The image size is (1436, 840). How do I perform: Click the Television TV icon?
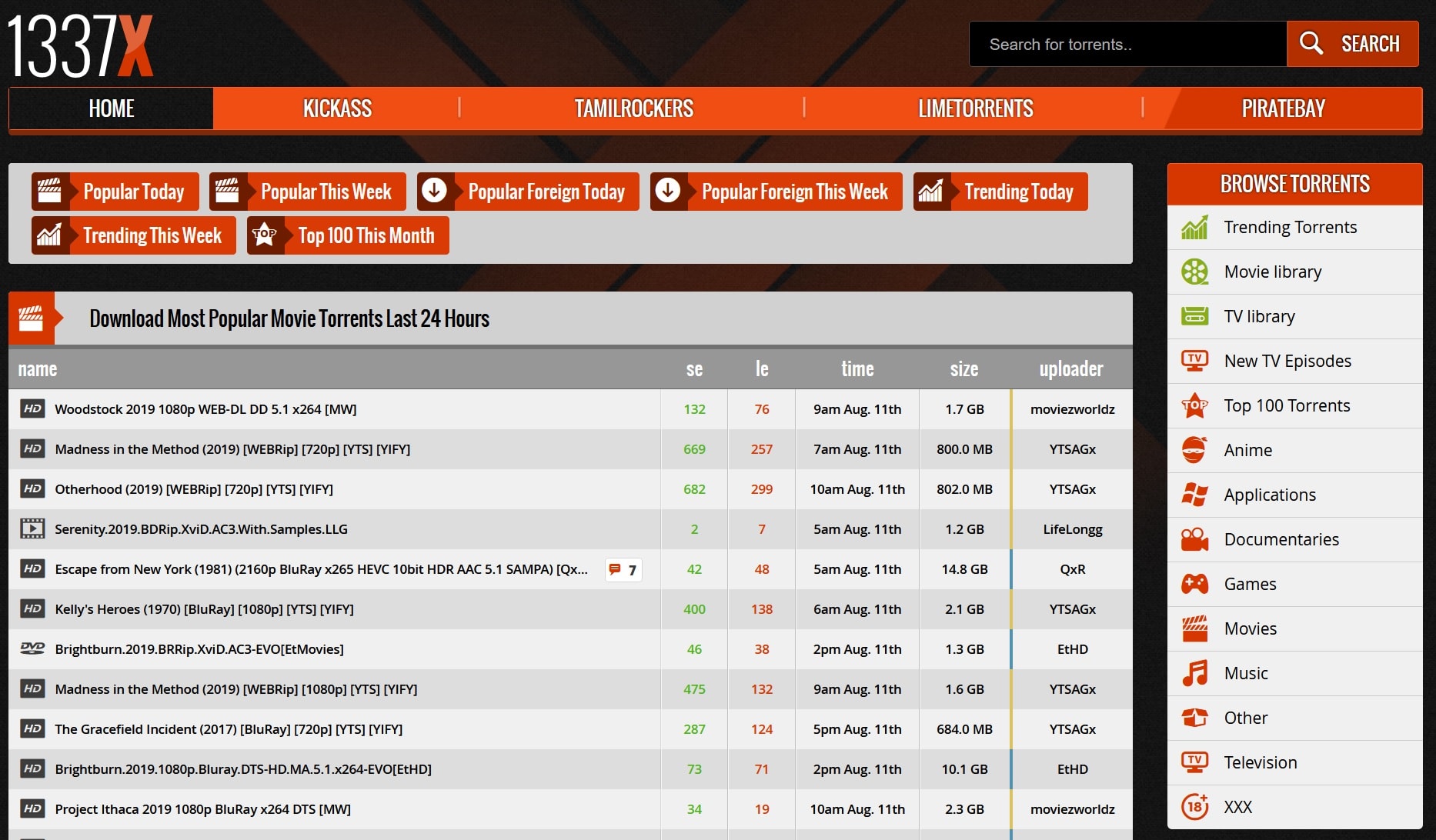[1194, 762]
